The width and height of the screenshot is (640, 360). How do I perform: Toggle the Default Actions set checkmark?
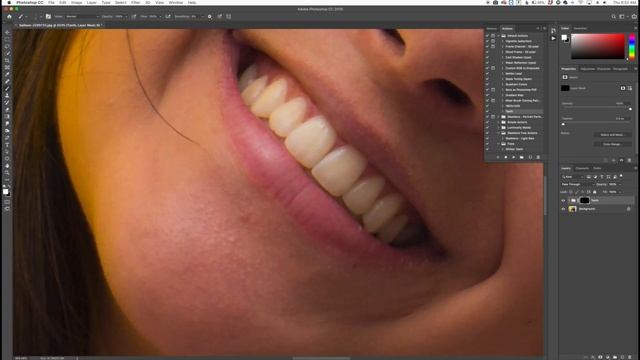click(487, 36)
